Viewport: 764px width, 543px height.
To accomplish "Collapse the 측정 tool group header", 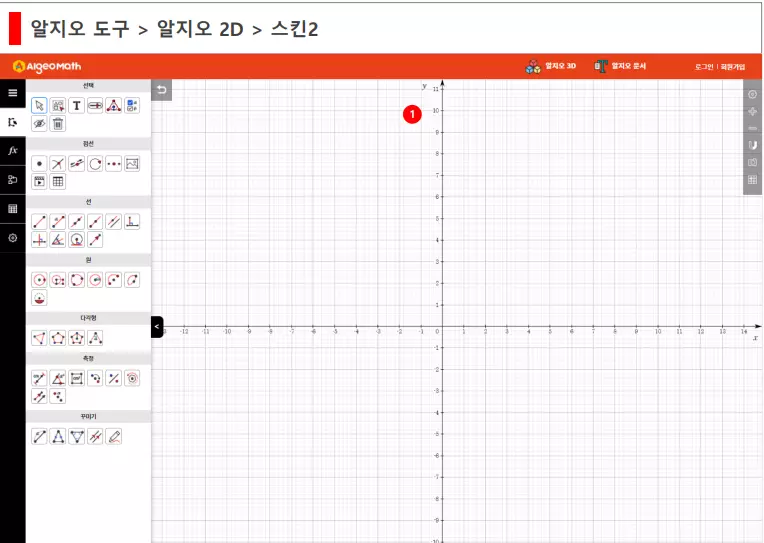I will [88, 358].
